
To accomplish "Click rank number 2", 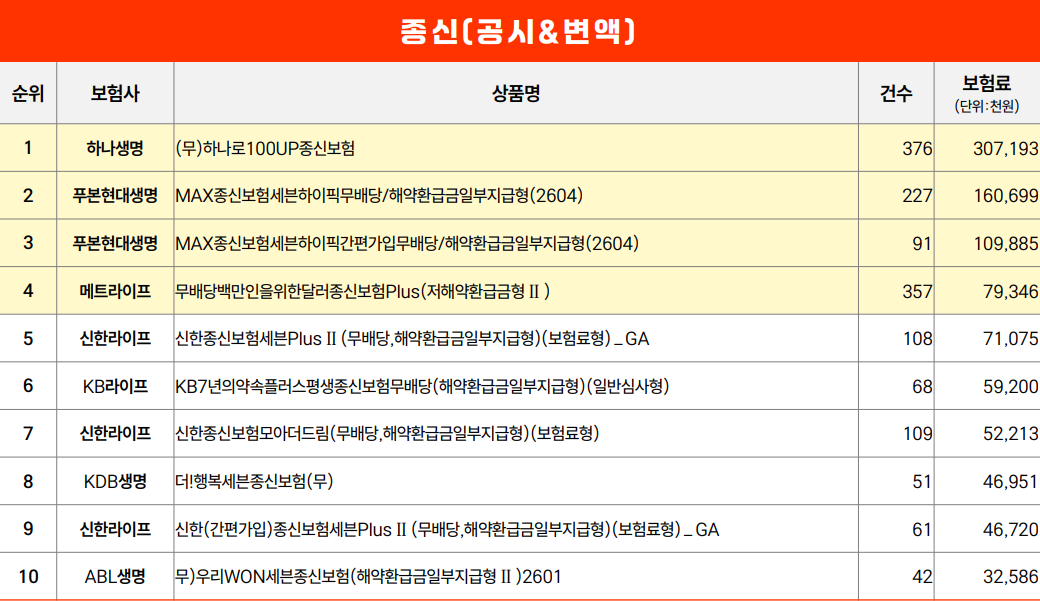I will coord(28,196).
